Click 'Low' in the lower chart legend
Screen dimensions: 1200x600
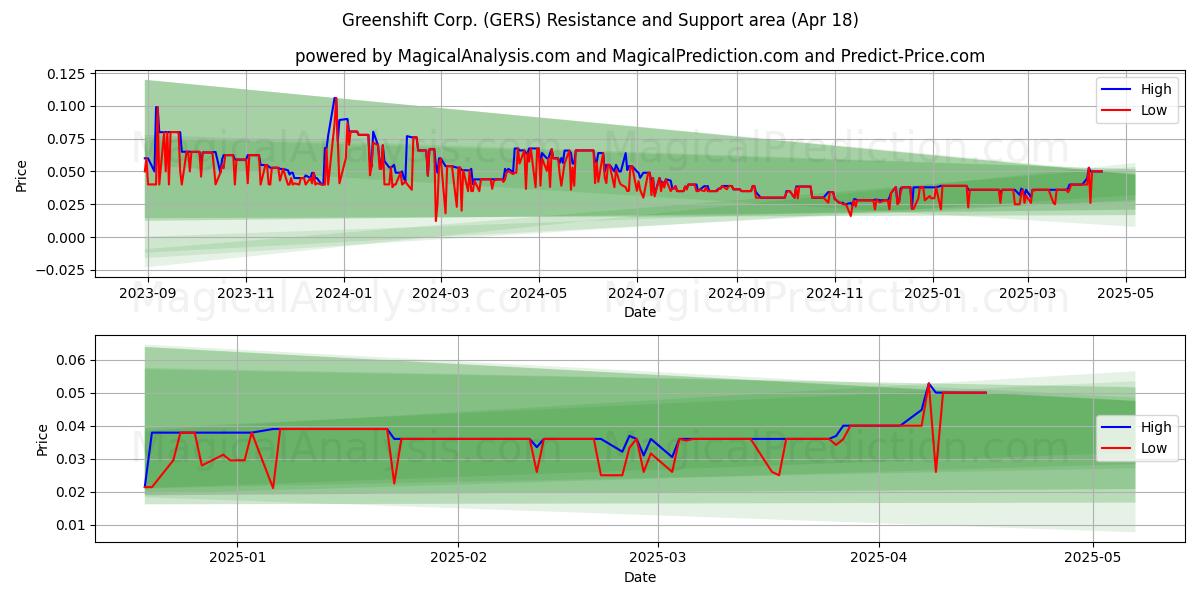[1154, 448]
